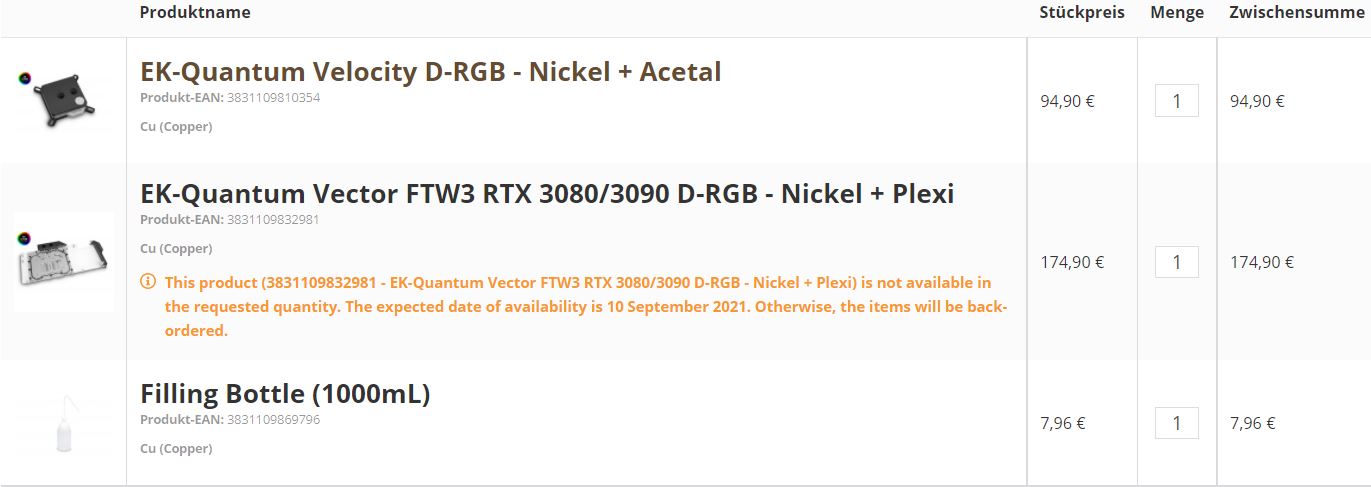The width and height of the screenshot is (1371, 487).
Task: Select quantity field for Filling Bottle
Action: pos(1177,423)
